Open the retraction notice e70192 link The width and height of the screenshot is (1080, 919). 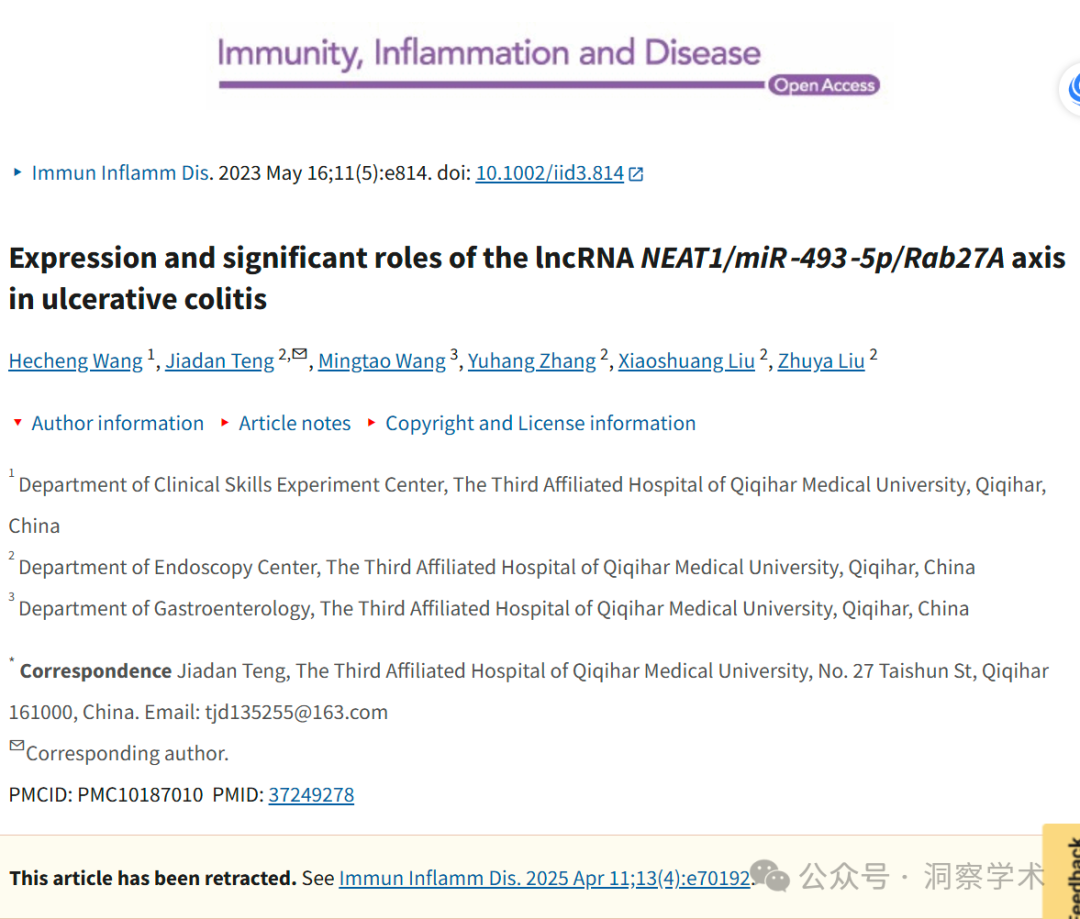(x=544, y=878)
